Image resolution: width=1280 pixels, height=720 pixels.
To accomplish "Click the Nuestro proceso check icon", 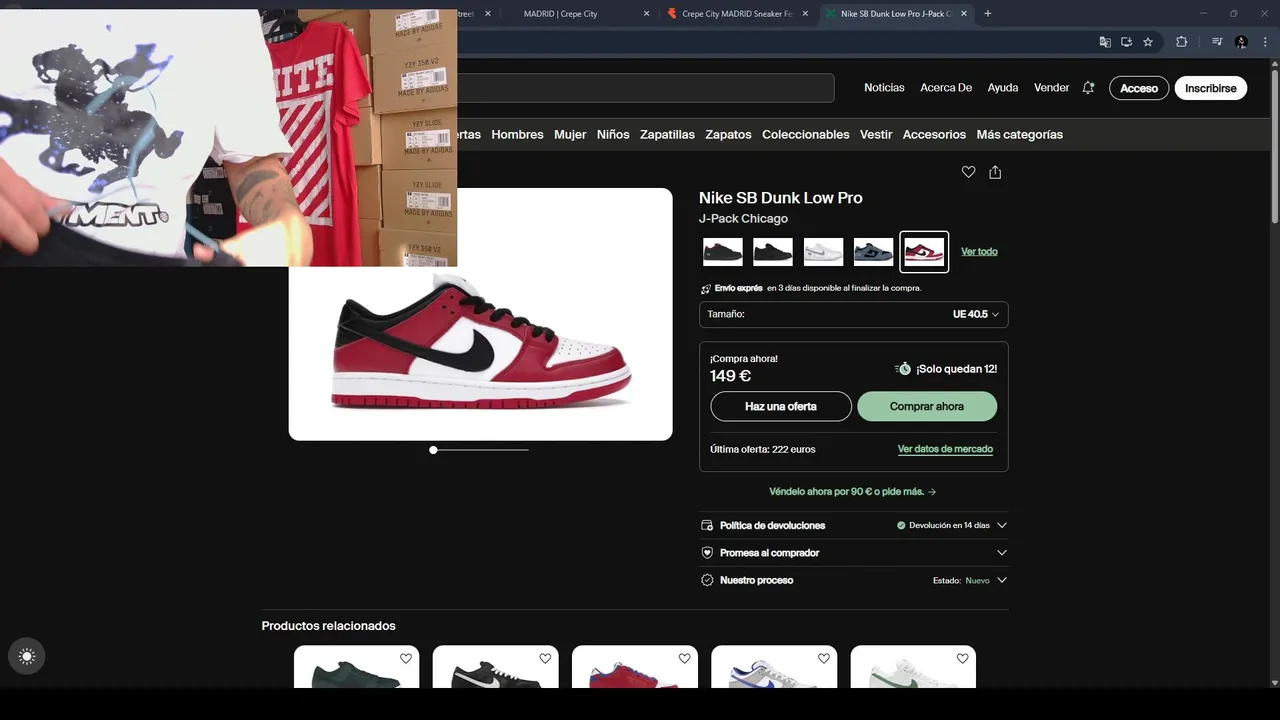I will [707, 580].
